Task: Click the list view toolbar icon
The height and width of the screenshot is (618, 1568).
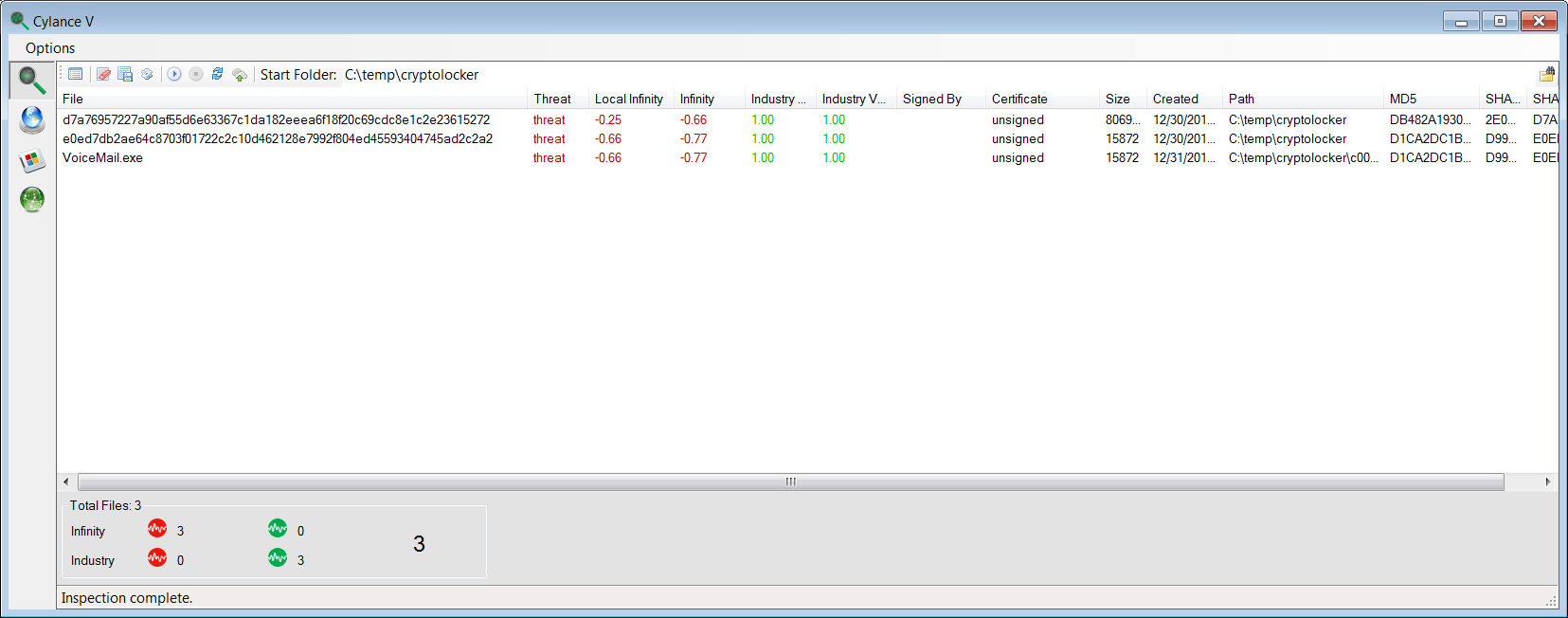Action: point(76,74)
